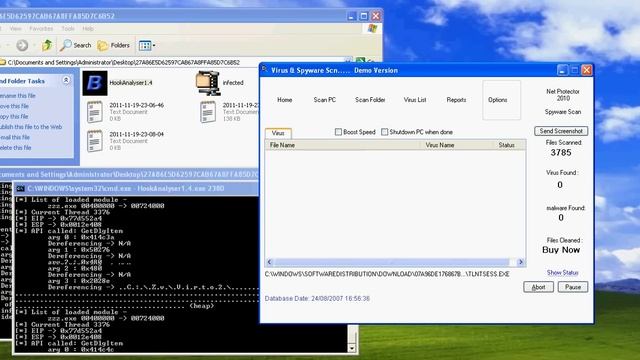
Task: Sort results by Status column
Action: (510, 145)
